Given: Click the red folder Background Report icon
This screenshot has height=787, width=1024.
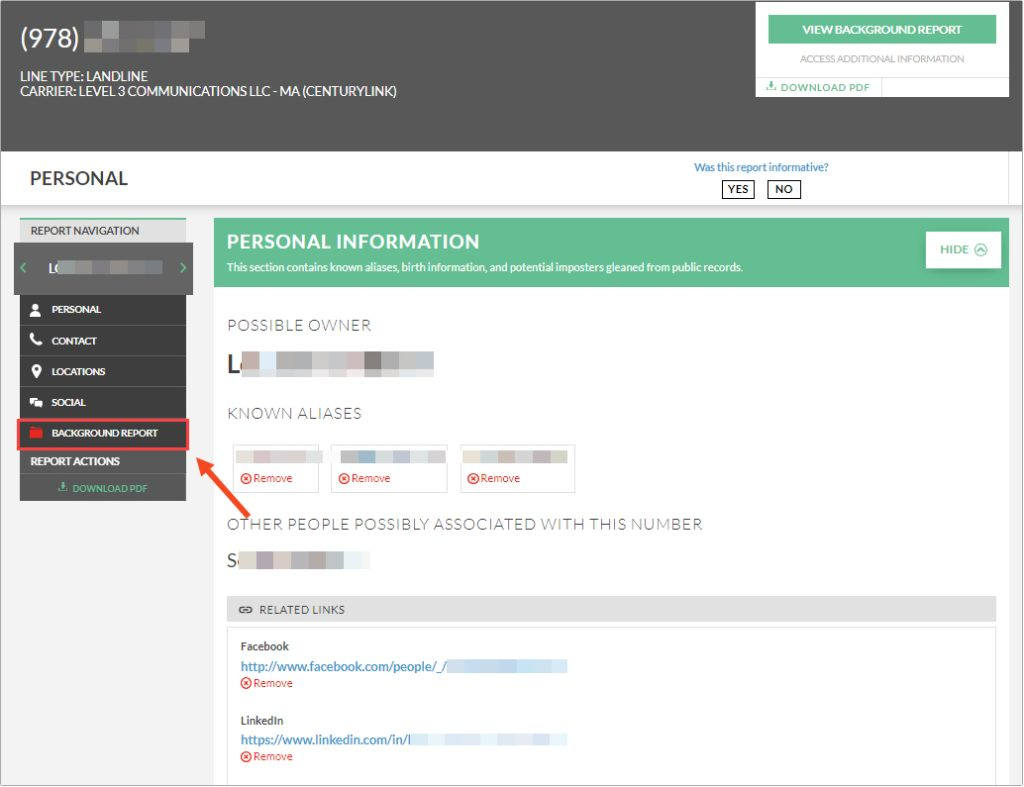Looking at the screenshot, I should pyautogui.click(x=36, y=434).
